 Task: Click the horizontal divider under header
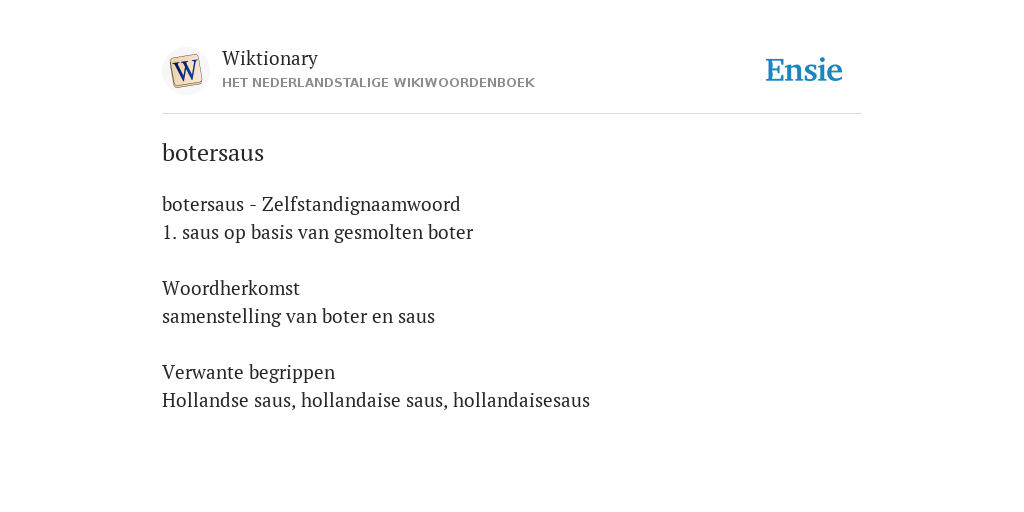coord(512,114)
